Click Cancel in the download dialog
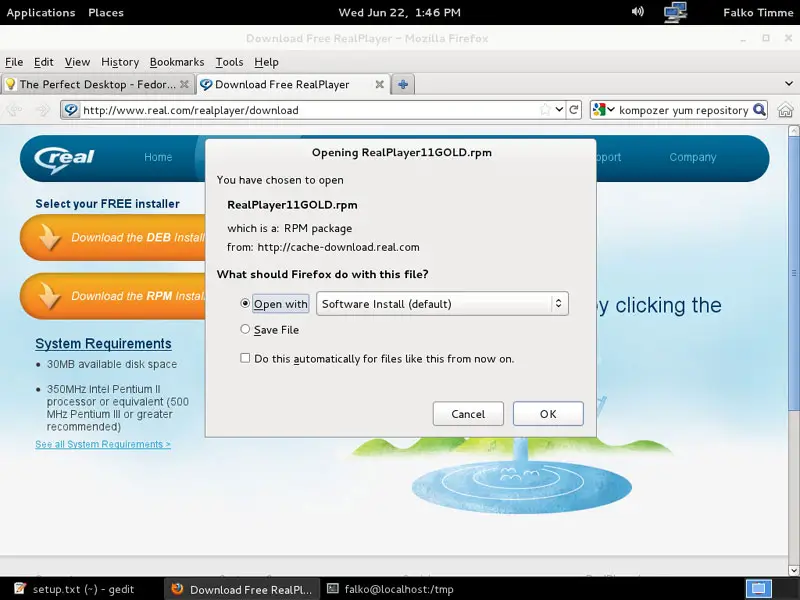Screen dimensions: 800x600 (x=468, y=414)
